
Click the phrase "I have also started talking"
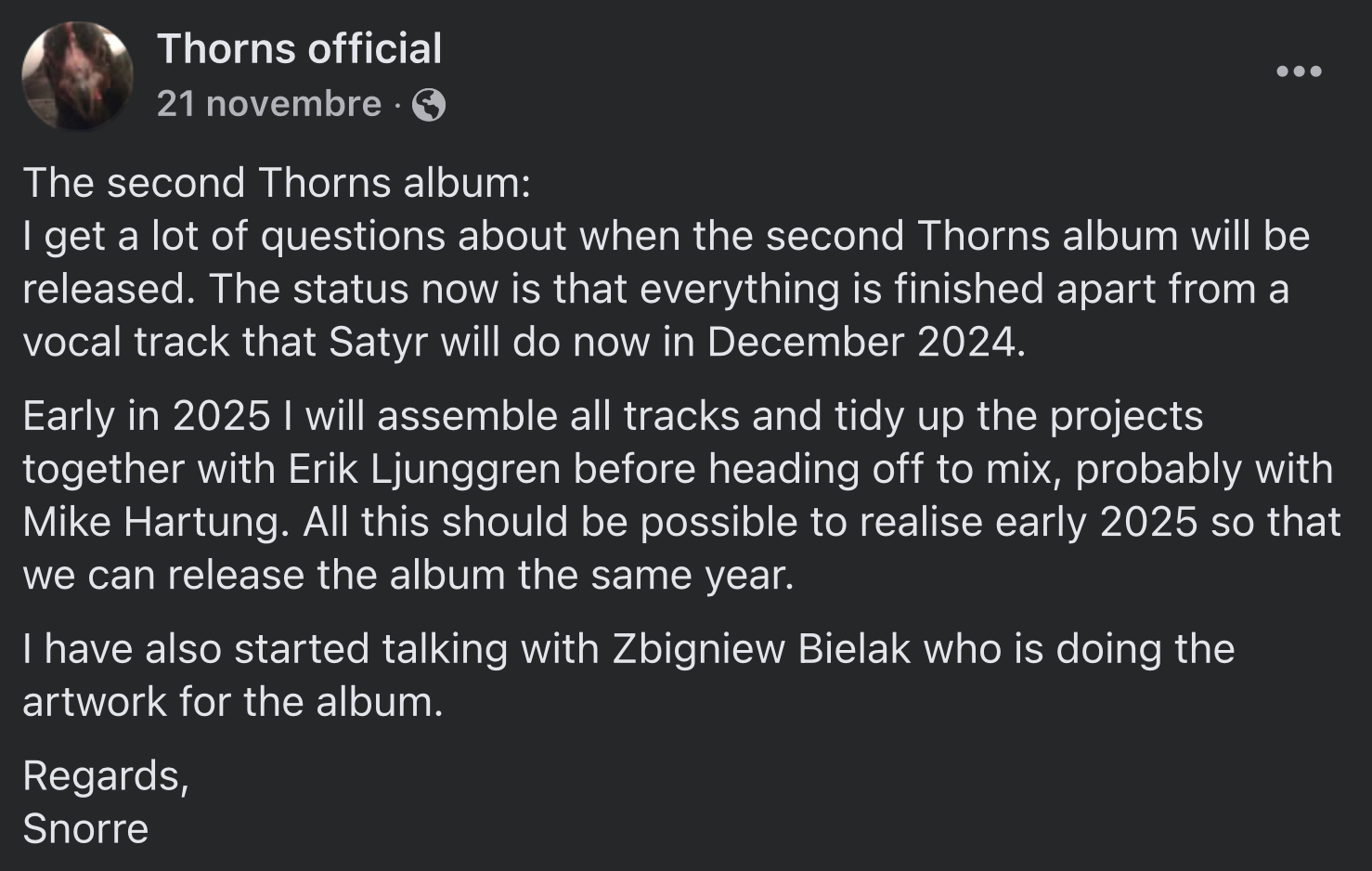(x=265, y=649)
